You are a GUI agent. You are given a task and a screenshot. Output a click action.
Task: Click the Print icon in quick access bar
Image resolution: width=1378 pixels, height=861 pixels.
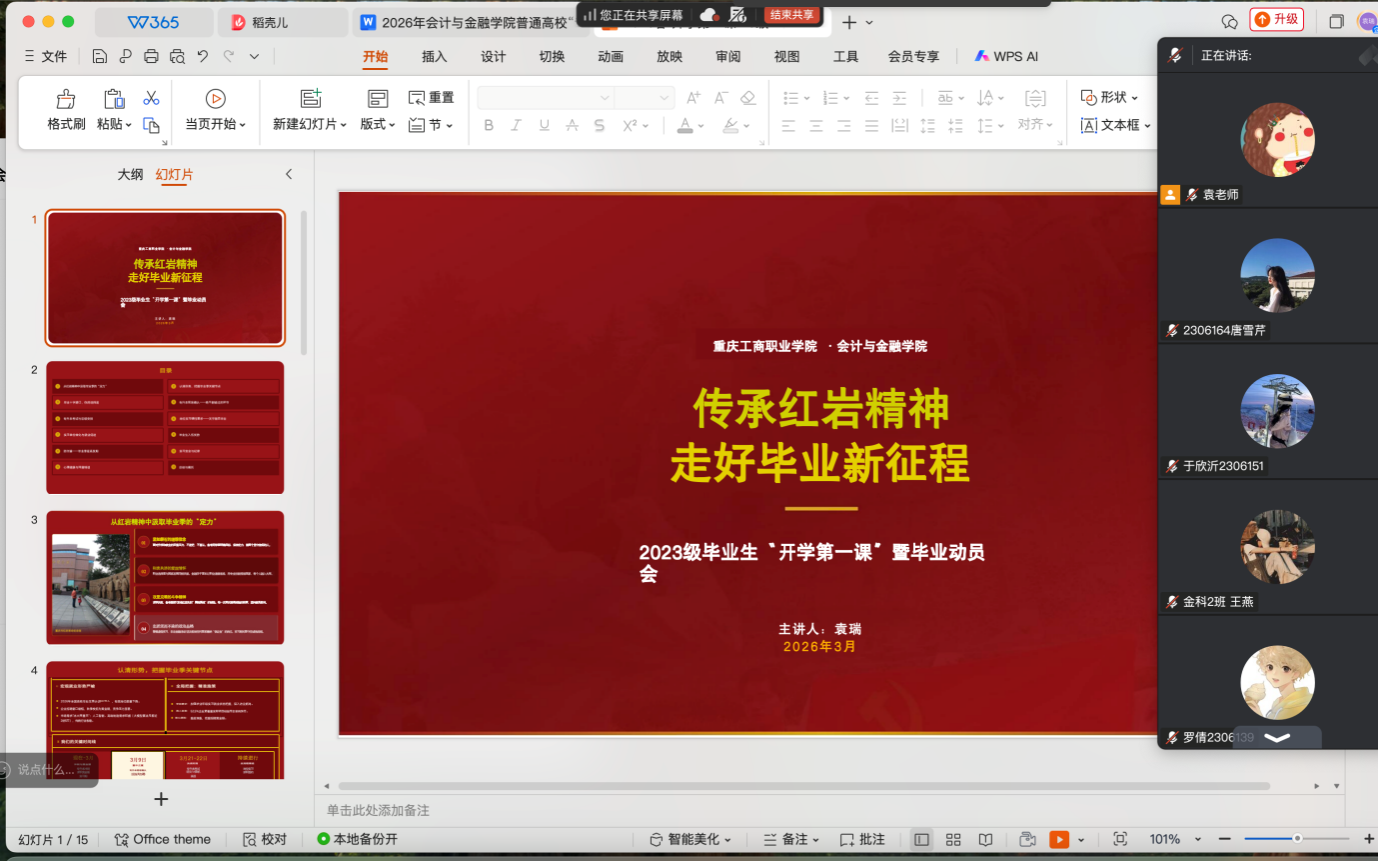[x=151, y=56]
